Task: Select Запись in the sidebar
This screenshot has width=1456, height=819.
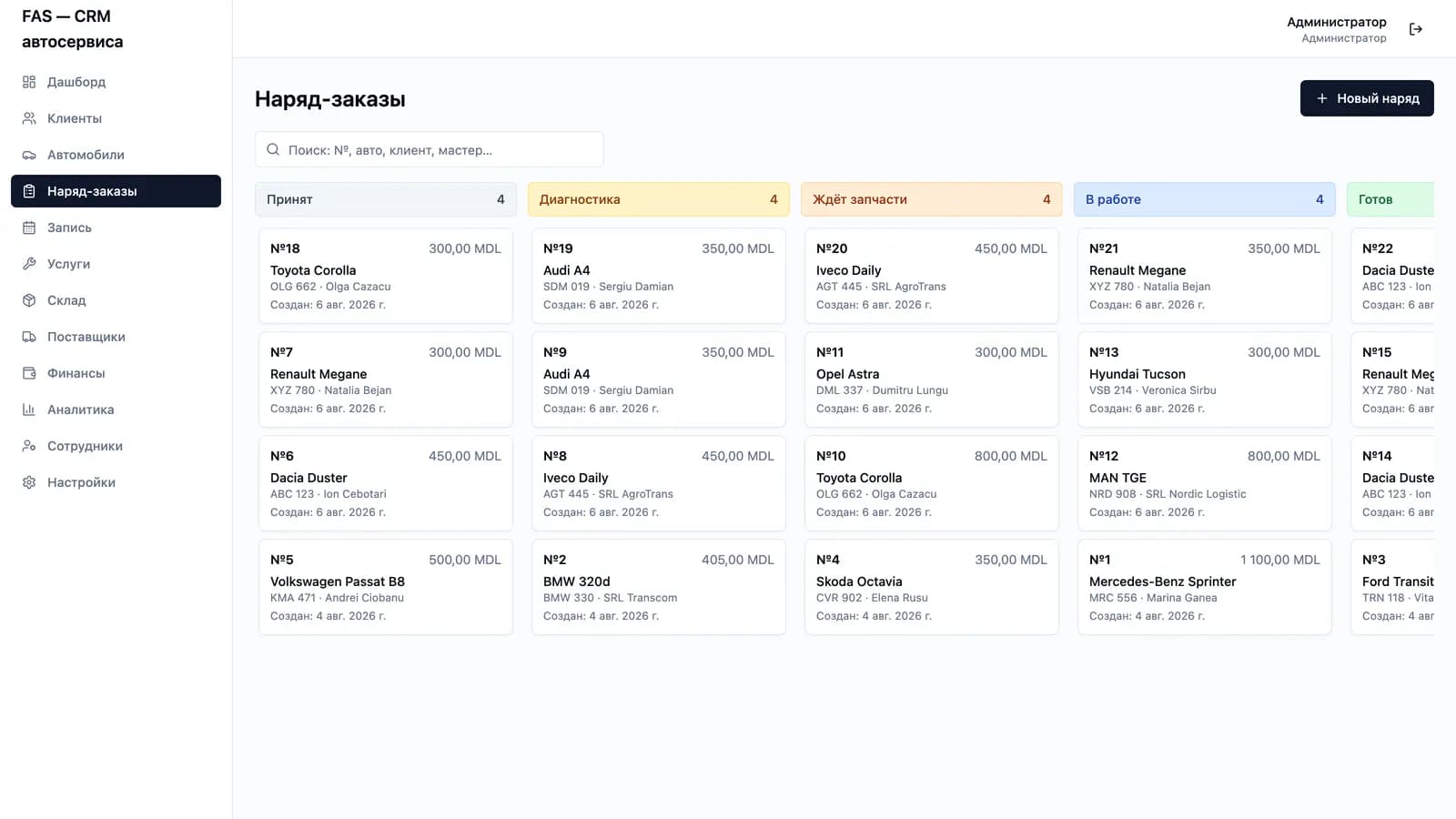Action: [x=116, y=227]
